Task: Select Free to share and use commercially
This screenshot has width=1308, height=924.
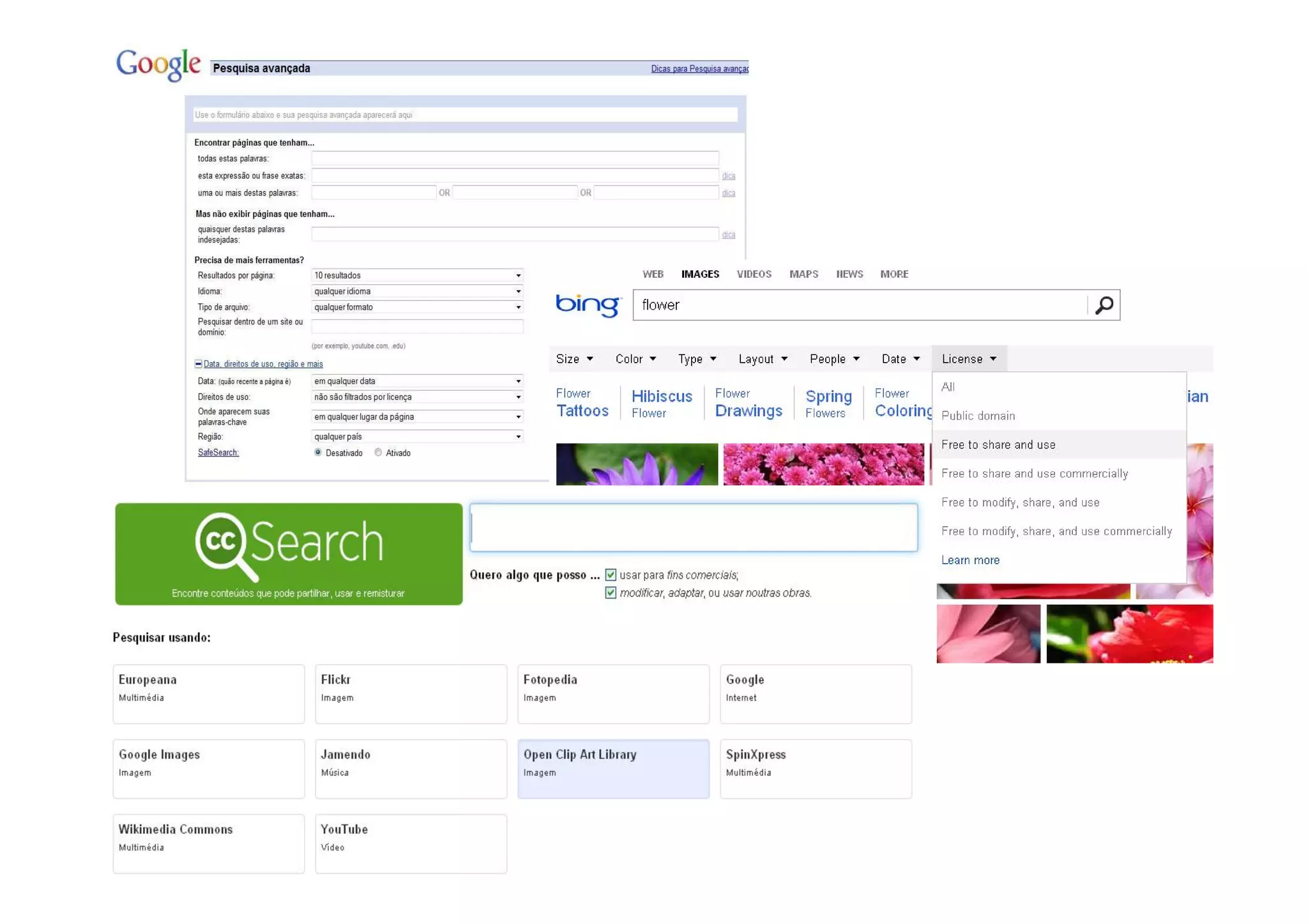Action: click(1034, 473)
